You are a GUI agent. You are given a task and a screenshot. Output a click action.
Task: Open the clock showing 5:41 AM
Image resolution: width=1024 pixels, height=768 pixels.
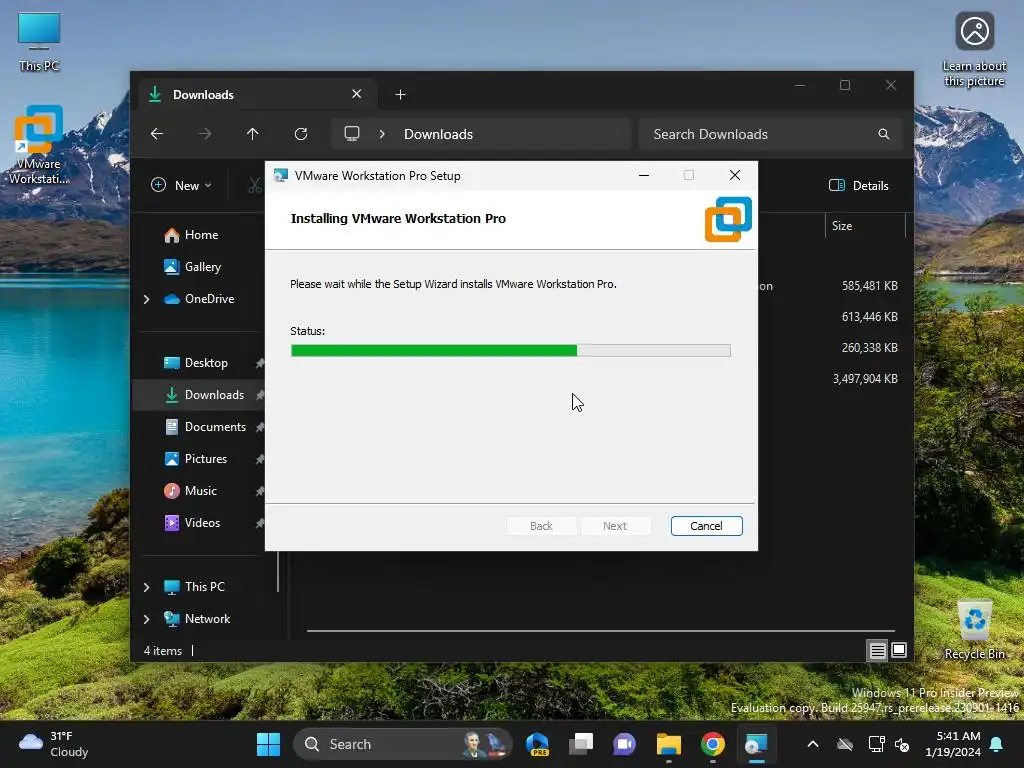pyautogui.click(x=953, y=744)
